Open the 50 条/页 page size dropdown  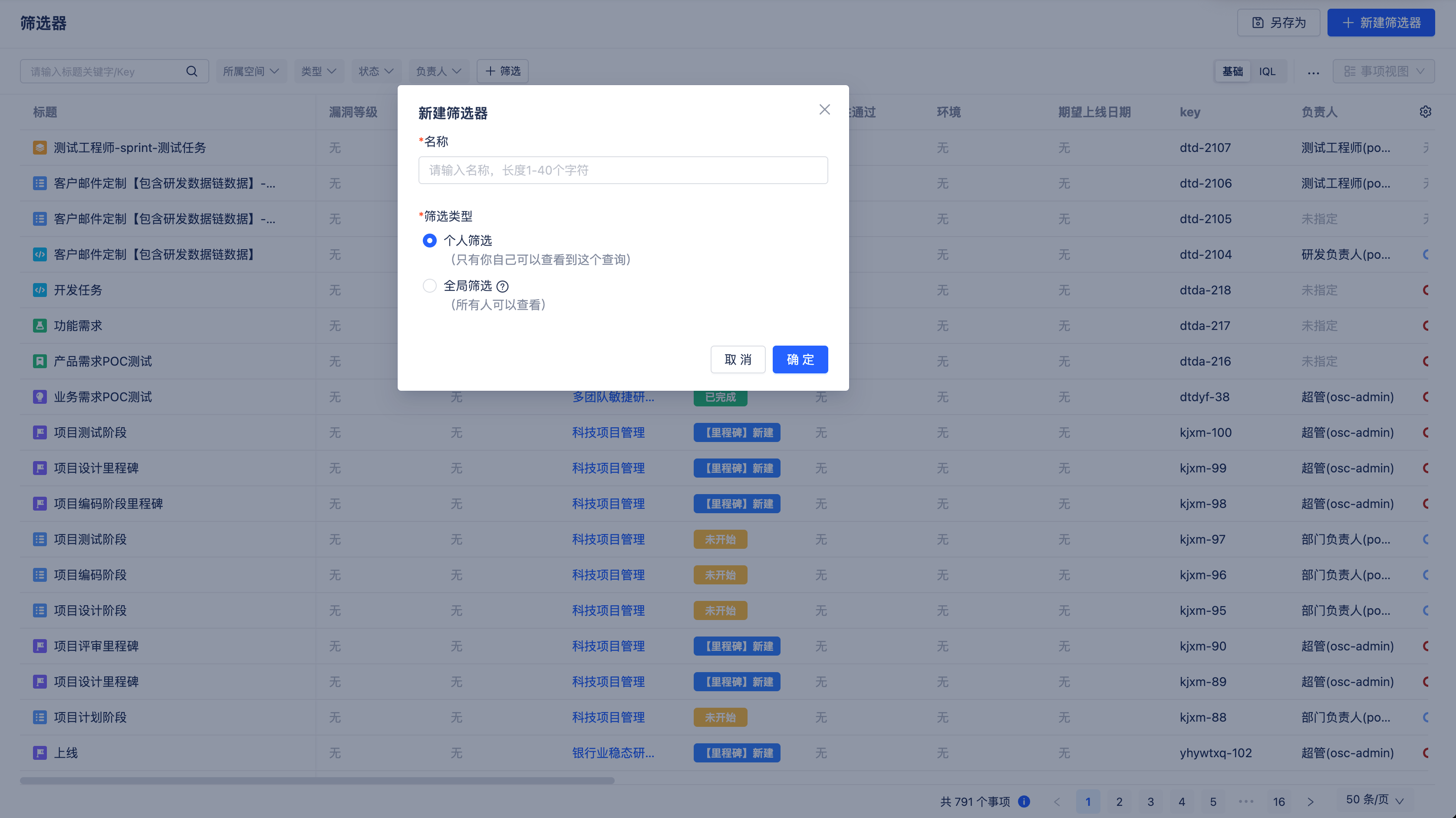[x=1375, y=800]
